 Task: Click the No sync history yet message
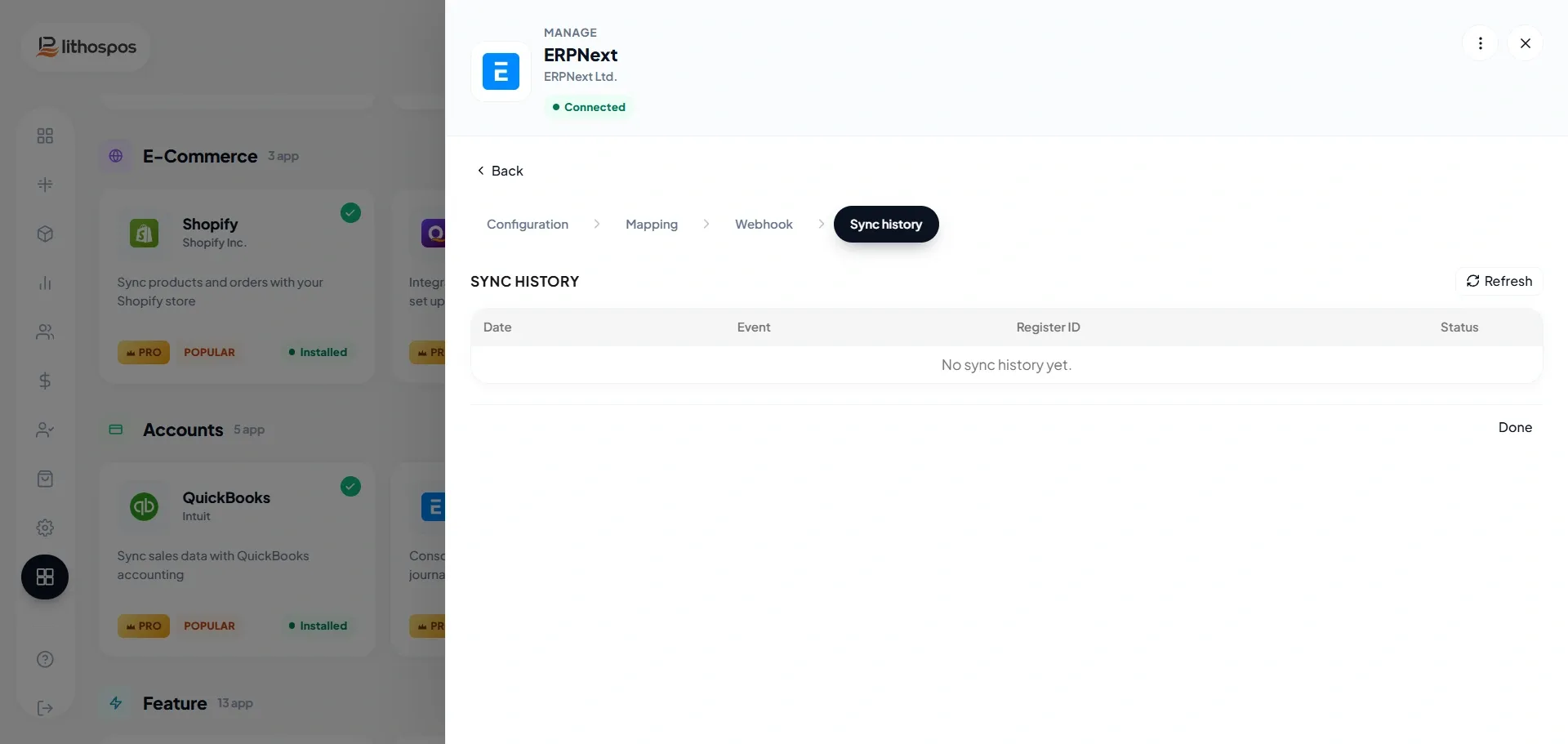coord(1006,365)
